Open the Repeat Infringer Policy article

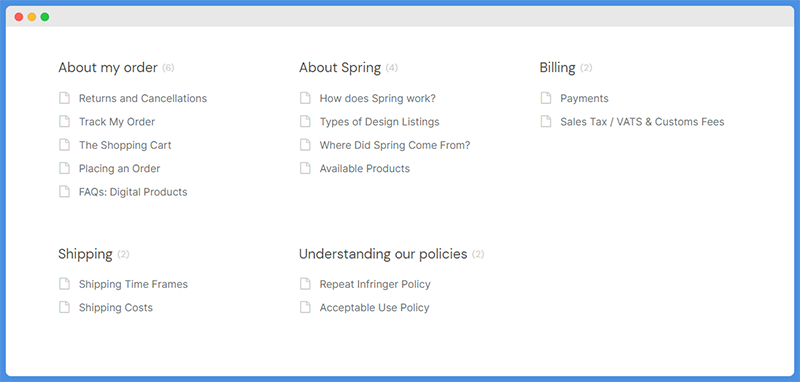pos(375,284)
